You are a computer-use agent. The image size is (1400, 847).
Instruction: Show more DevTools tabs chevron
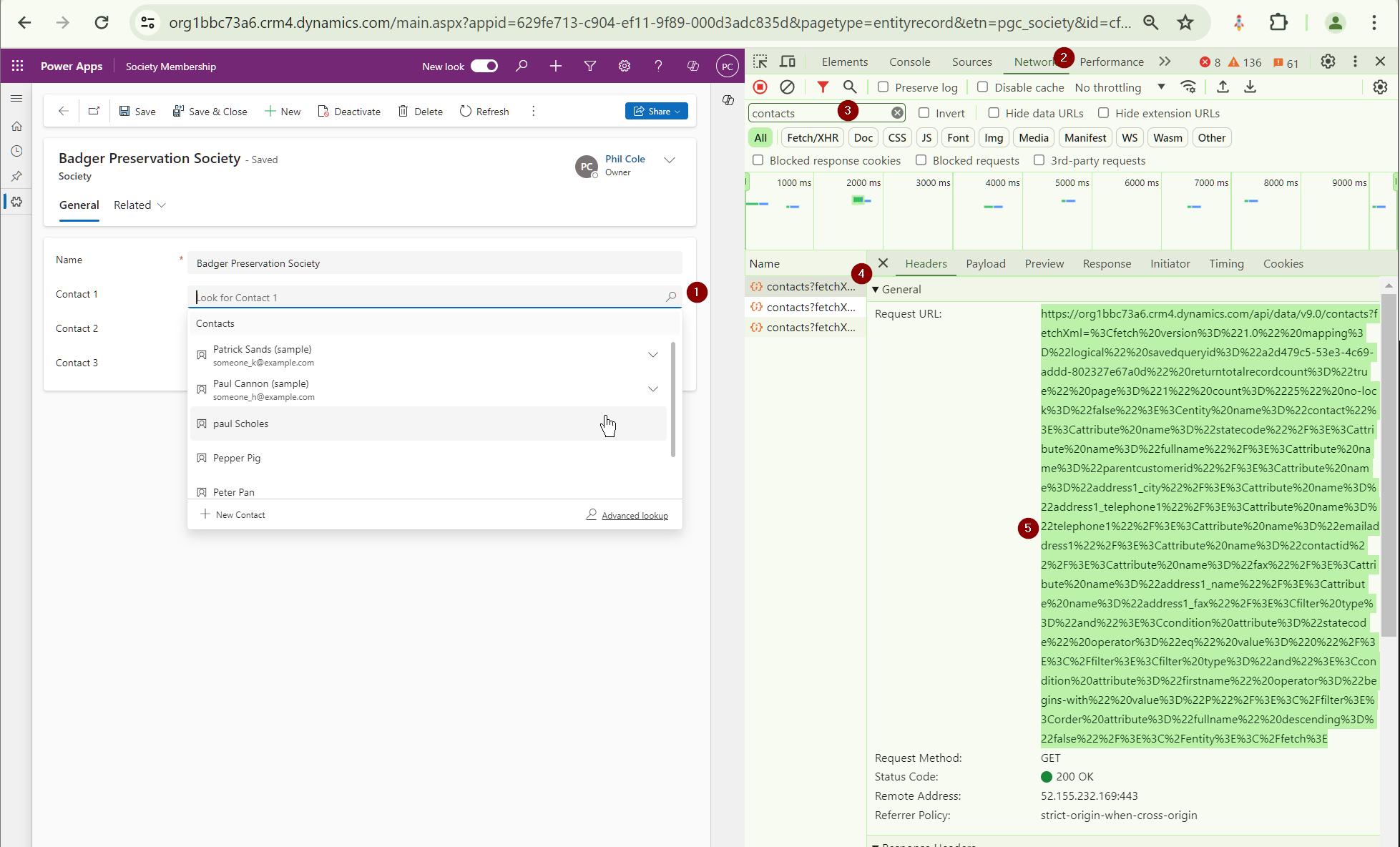pyautogui.click(x=1165, y=62)
